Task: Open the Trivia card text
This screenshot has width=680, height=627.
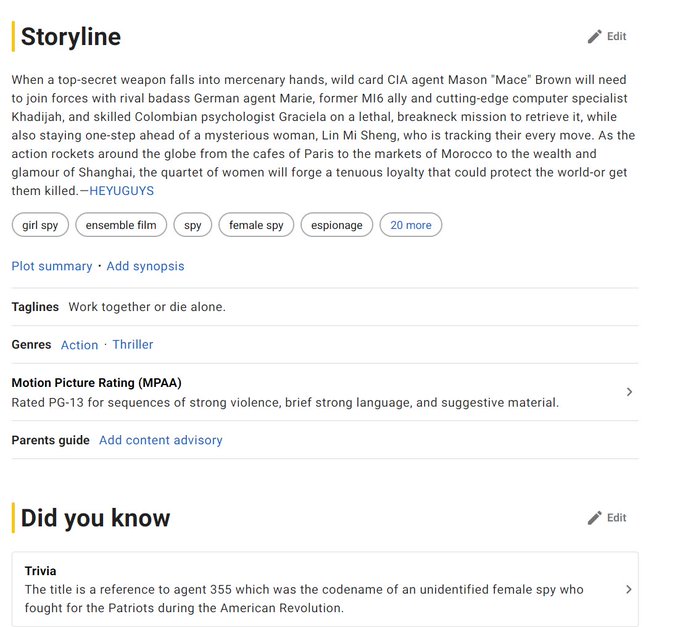Action: click(304, 599)
